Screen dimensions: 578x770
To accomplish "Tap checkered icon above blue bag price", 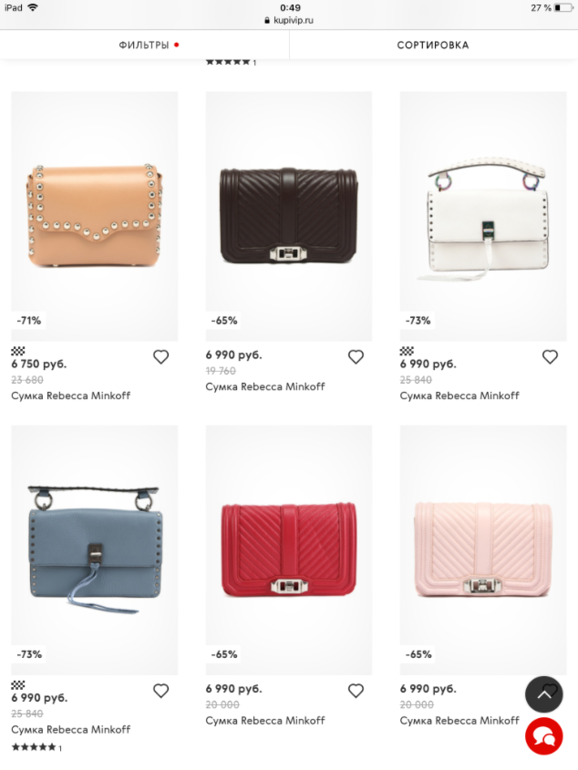I will click(x=18, y=685).
